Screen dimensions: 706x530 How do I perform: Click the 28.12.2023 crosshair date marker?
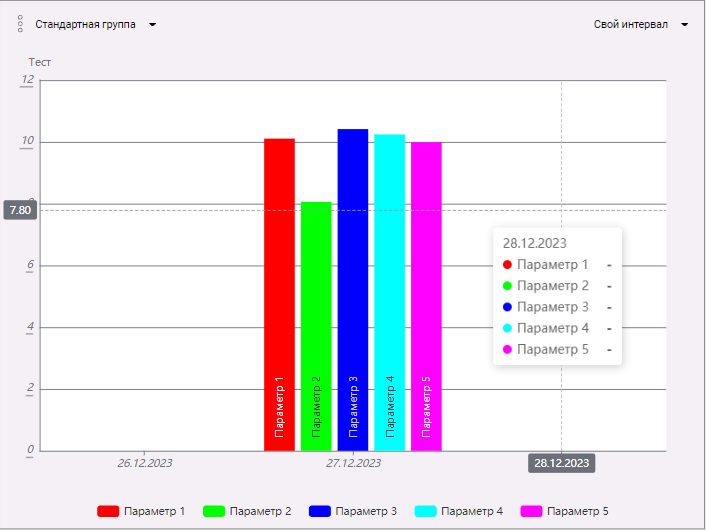[561, 463]
